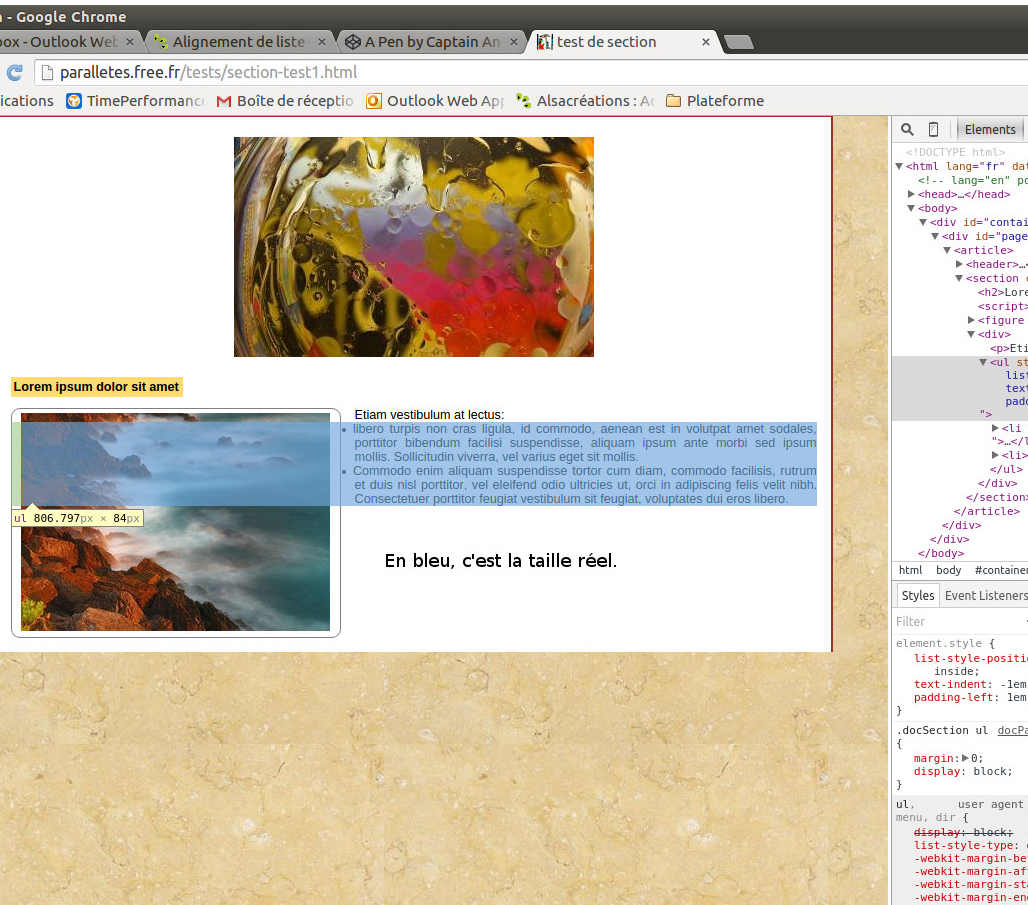Click the padding-left property in element.style
Viewport: 1028px width, 905px height.
pyautogui.click(x=953, y=697)
